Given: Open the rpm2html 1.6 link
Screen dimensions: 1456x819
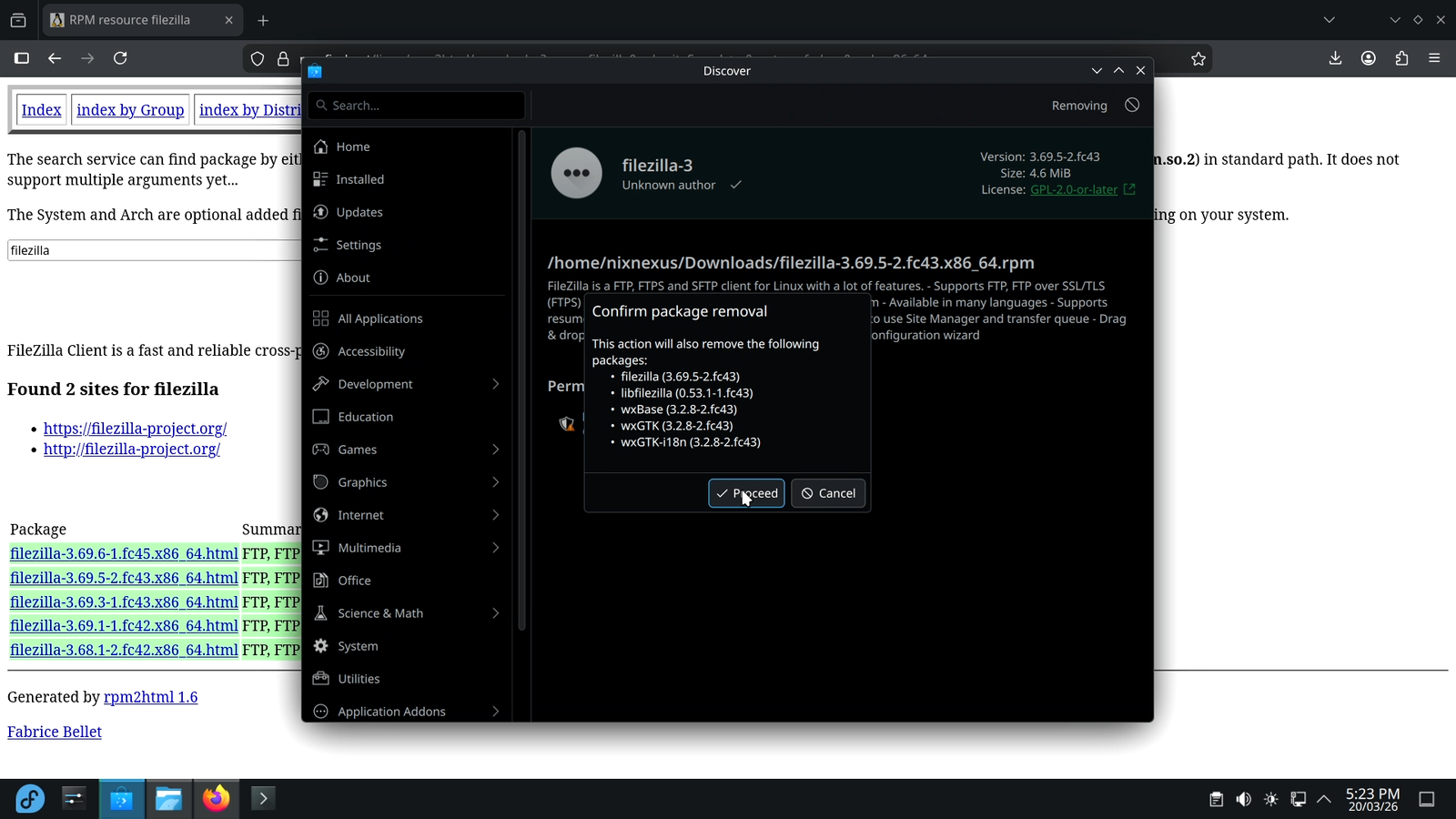Looking at the screenshot, I should pyautogui.click(x=150, y=697).
